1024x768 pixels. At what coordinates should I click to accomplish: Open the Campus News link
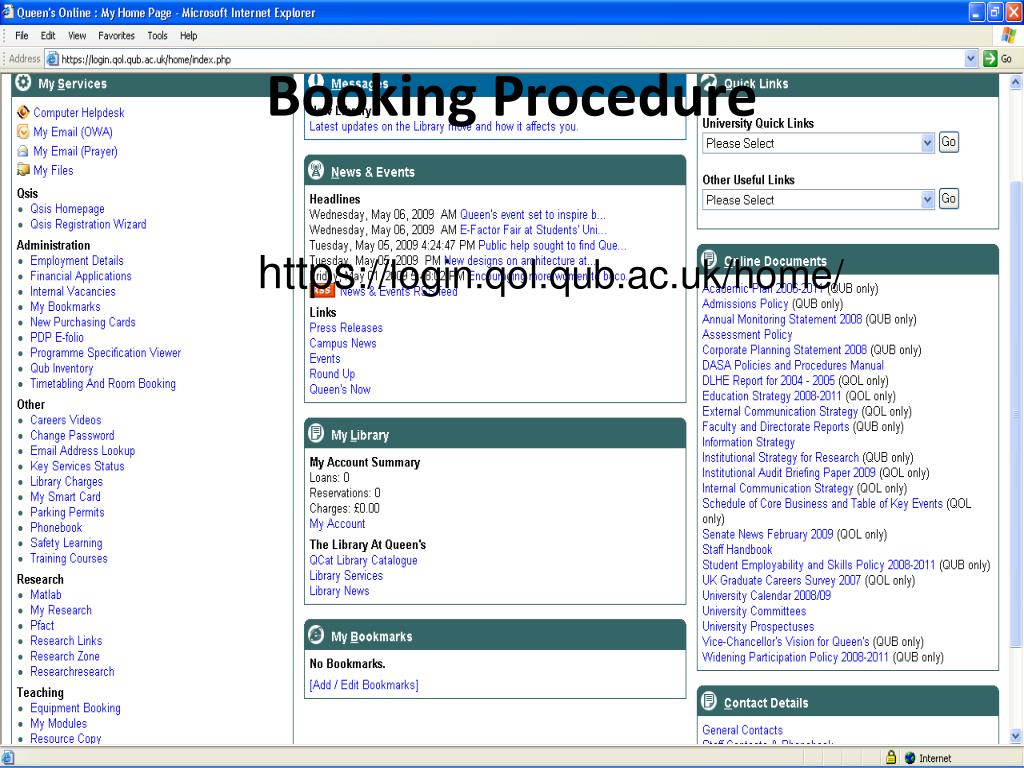pyautogui.click(x=343, y=344)
